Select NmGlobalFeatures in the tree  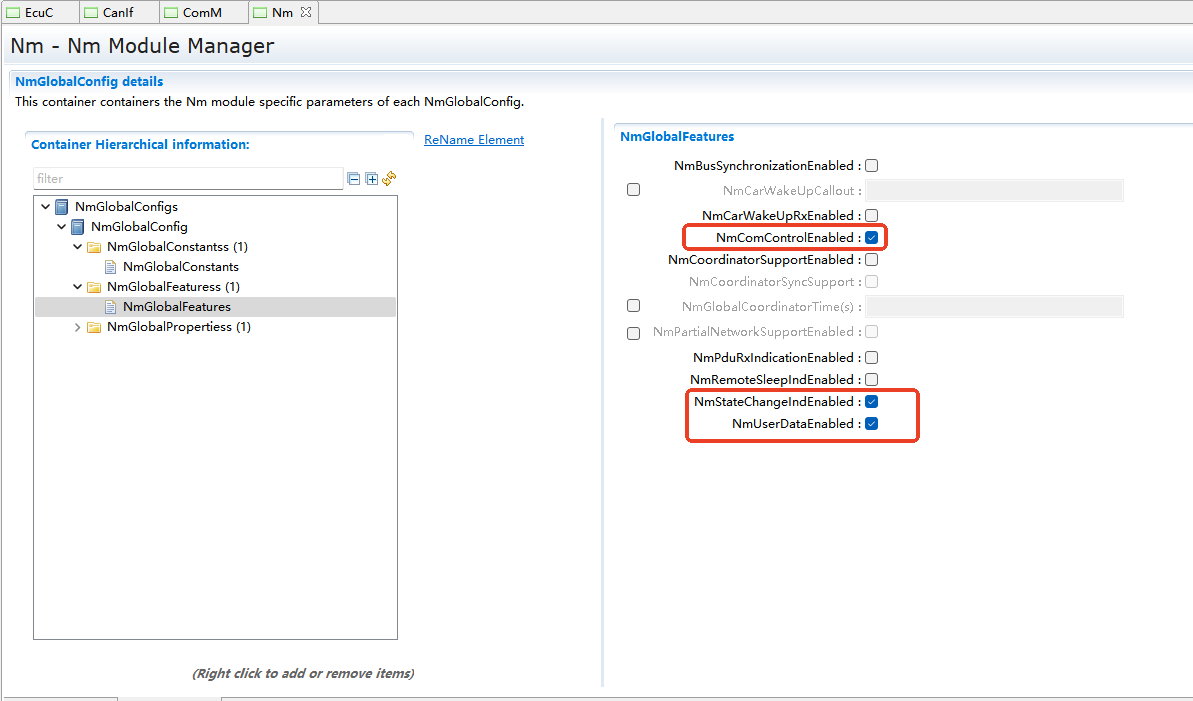pyautogui.click(x=176, y=307)
